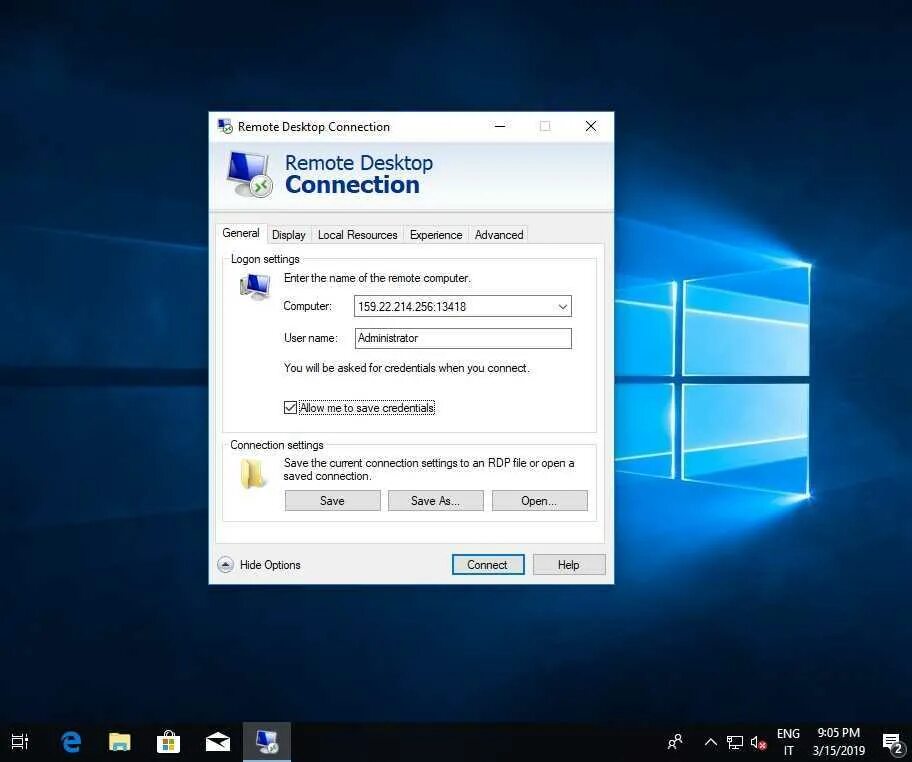The image size is (912, 762).
Task: Click 'Enter the name of the remote computer' text
Action: coord(377,278)
